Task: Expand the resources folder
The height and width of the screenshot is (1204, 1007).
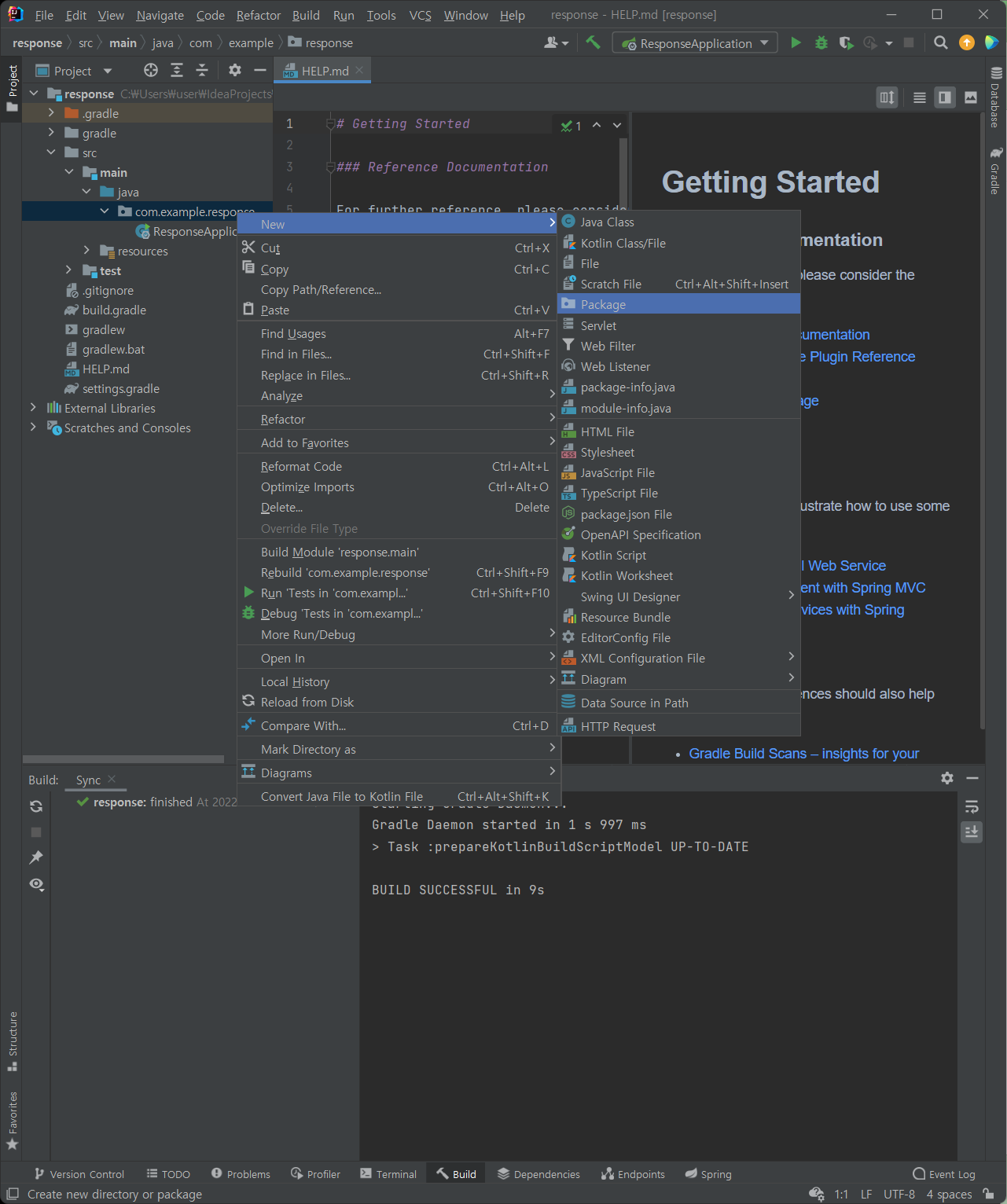Action: click(86, 251)
